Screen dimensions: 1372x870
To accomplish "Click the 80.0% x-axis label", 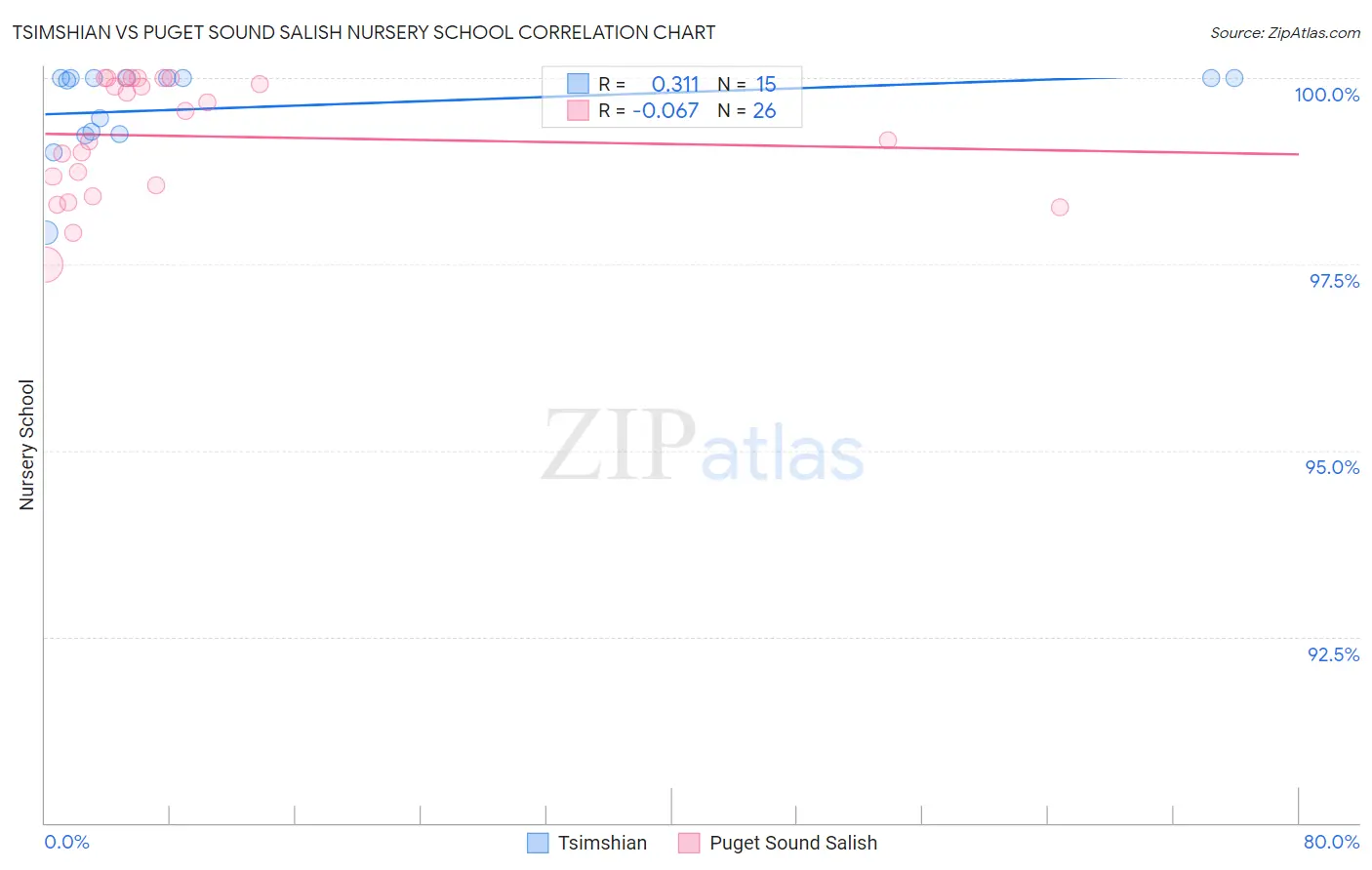I will tap(1331, 842).
